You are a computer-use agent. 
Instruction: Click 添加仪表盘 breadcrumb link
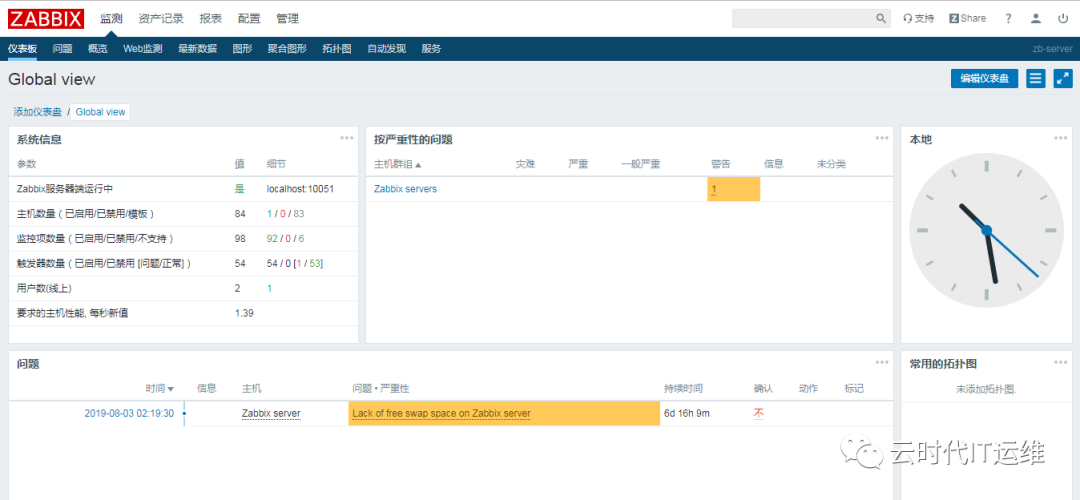point(37,112)
